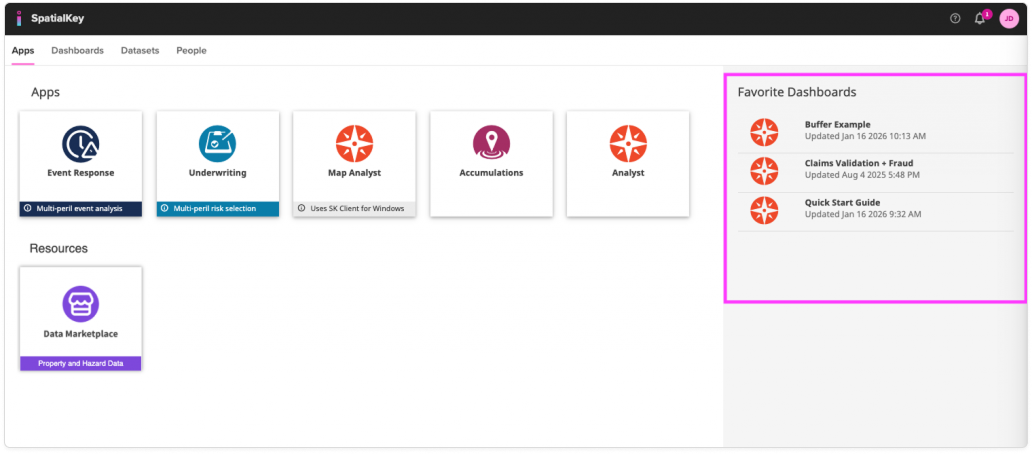
Task: Select the Apps tab
Action: point(22,50)
